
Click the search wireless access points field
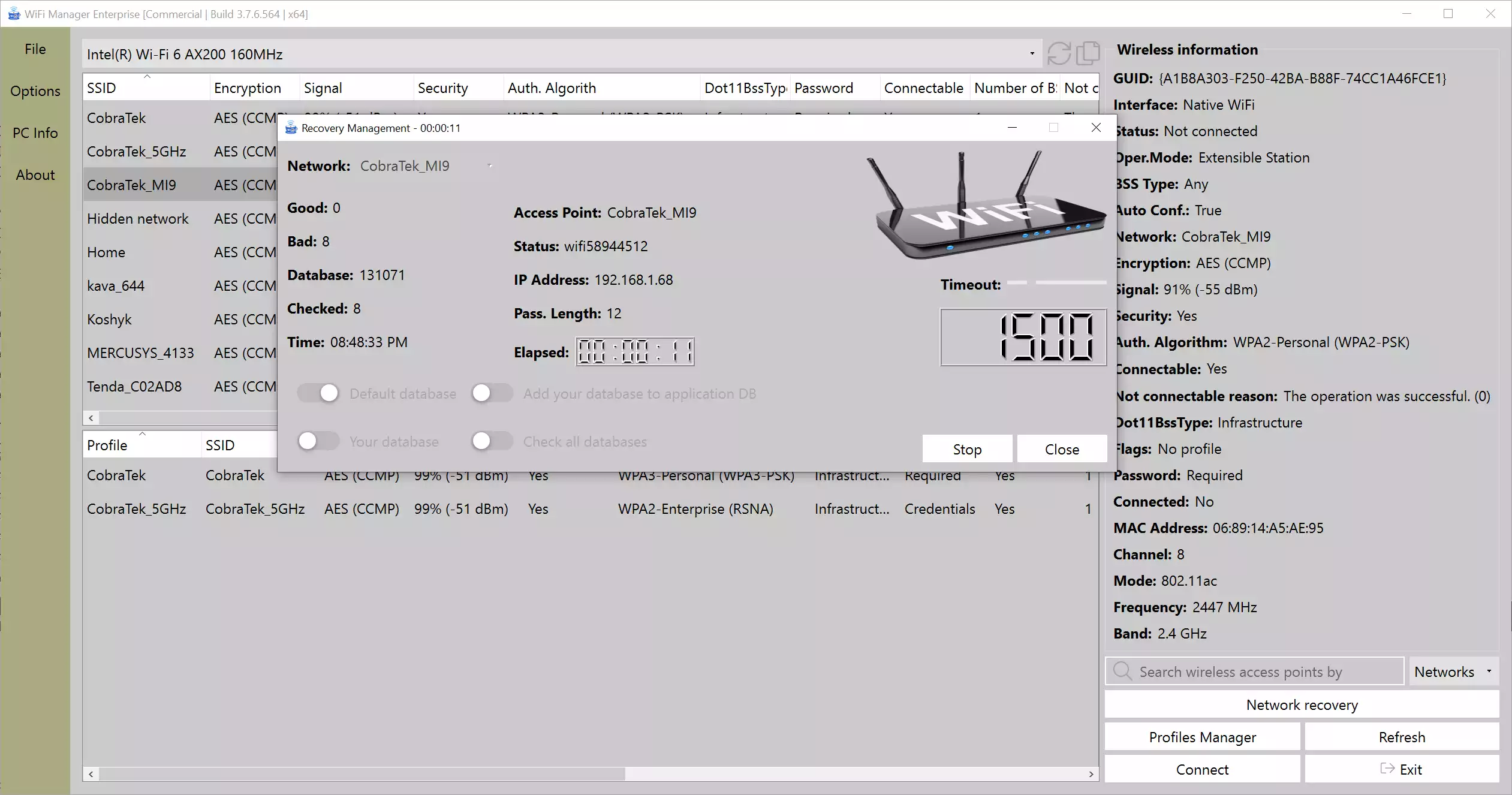[1255, 671]
